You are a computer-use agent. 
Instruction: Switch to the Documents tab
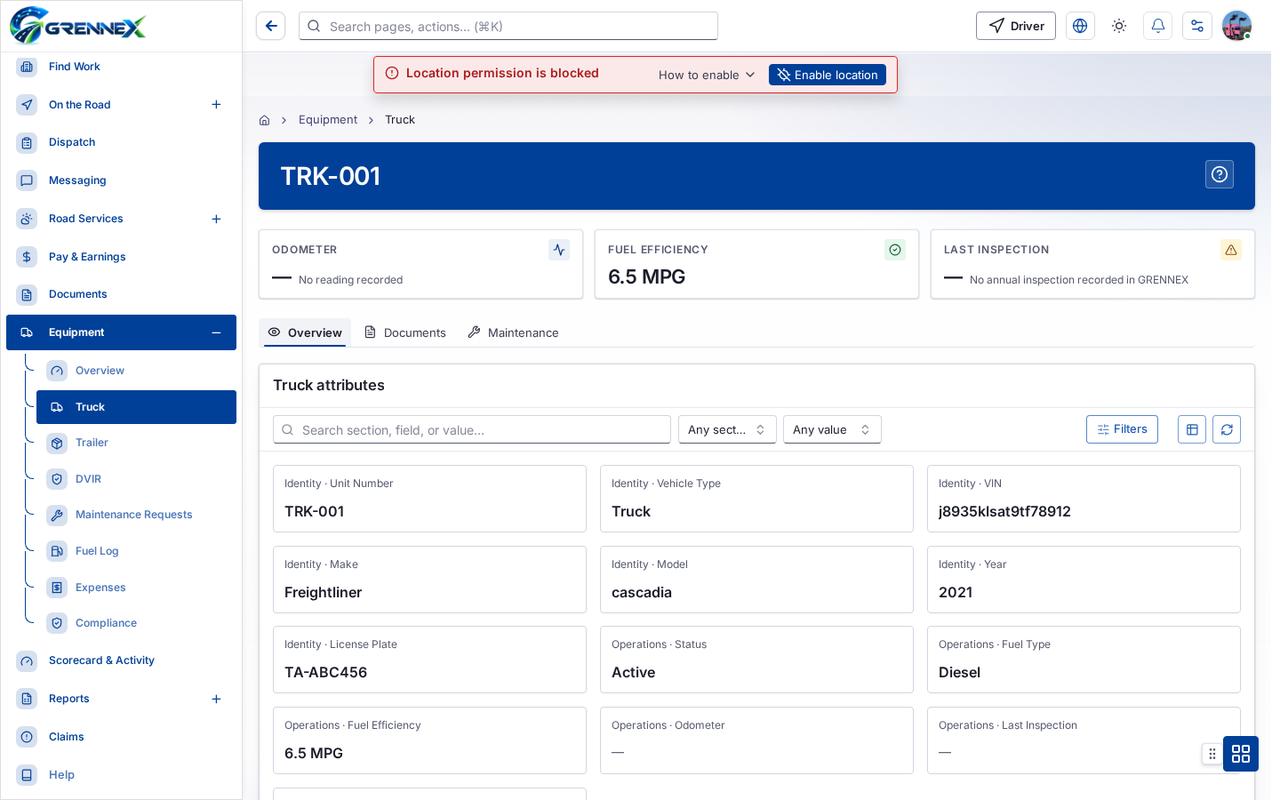pos(405,332)
